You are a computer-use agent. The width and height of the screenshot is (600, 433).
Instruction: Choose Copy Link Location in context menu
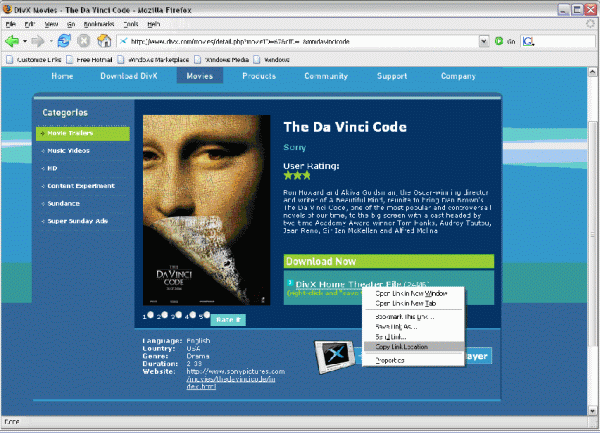[413, 347]
